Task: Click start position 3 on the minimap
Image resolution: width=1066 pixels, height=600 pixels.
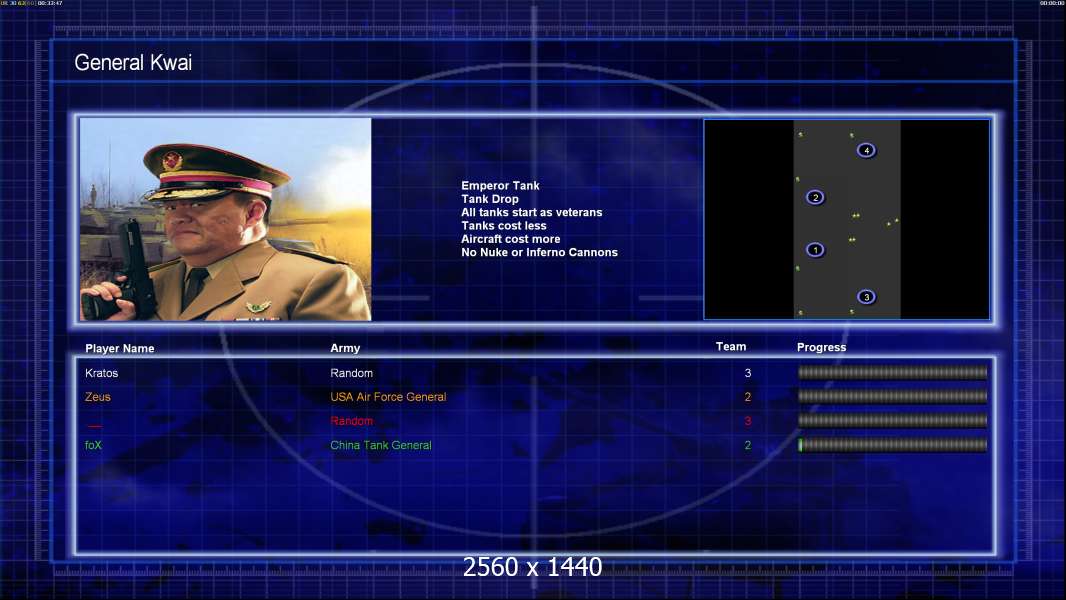Action: pyautogui.click(x=865, y=297)
